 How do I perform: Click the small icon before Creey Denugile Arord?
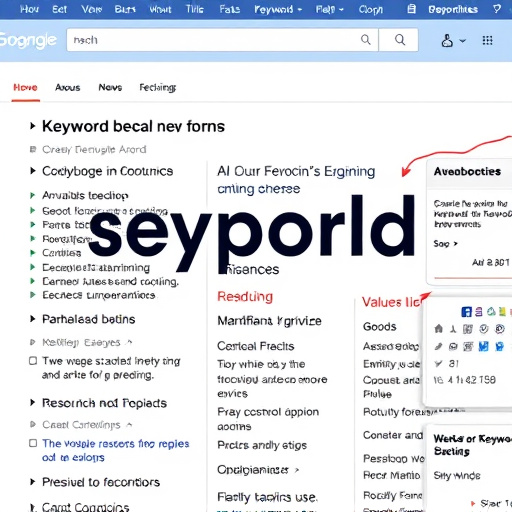33,149
